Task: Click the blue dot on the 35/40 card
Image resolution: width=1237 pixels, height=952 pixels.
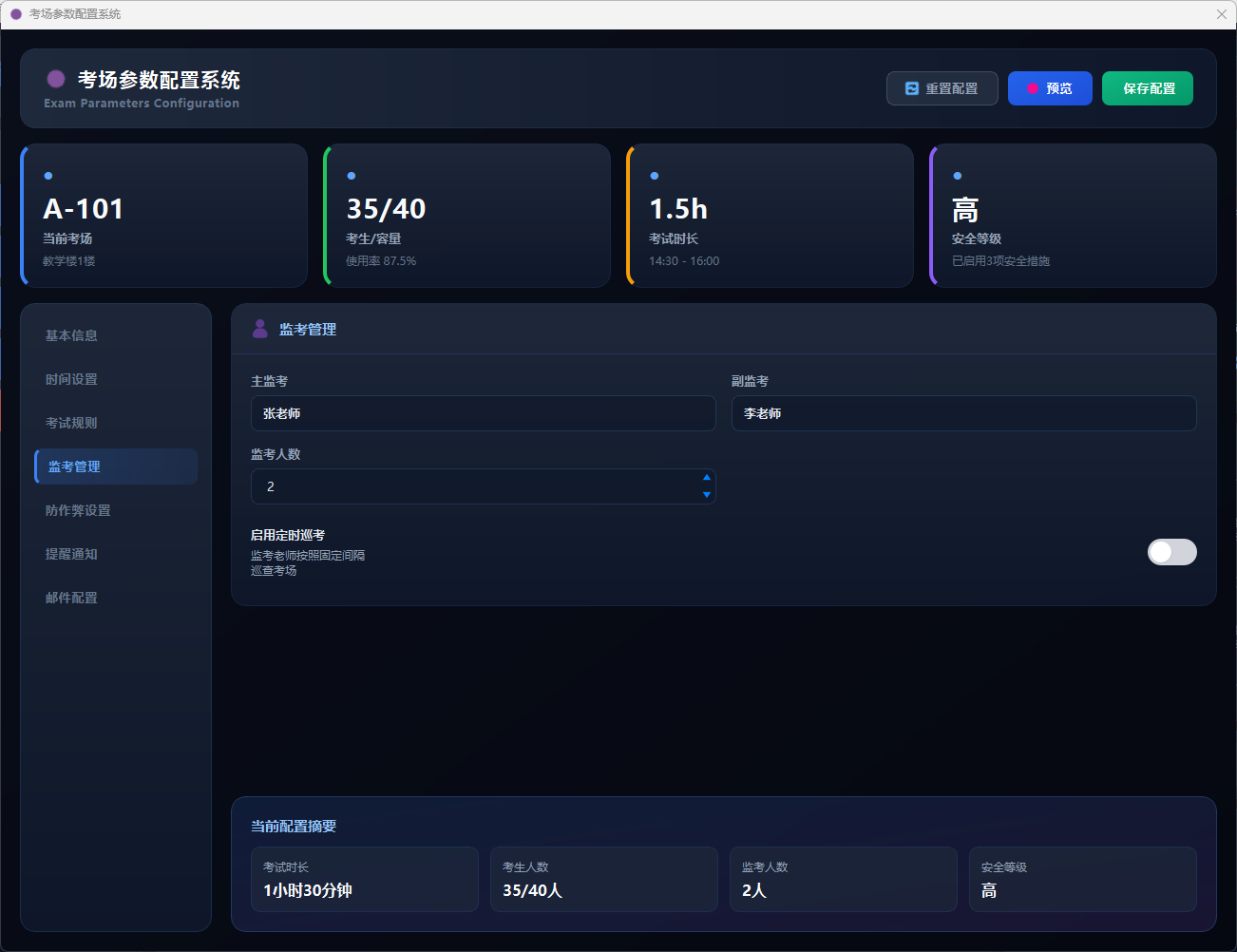Action: click(x=352, y=176)
